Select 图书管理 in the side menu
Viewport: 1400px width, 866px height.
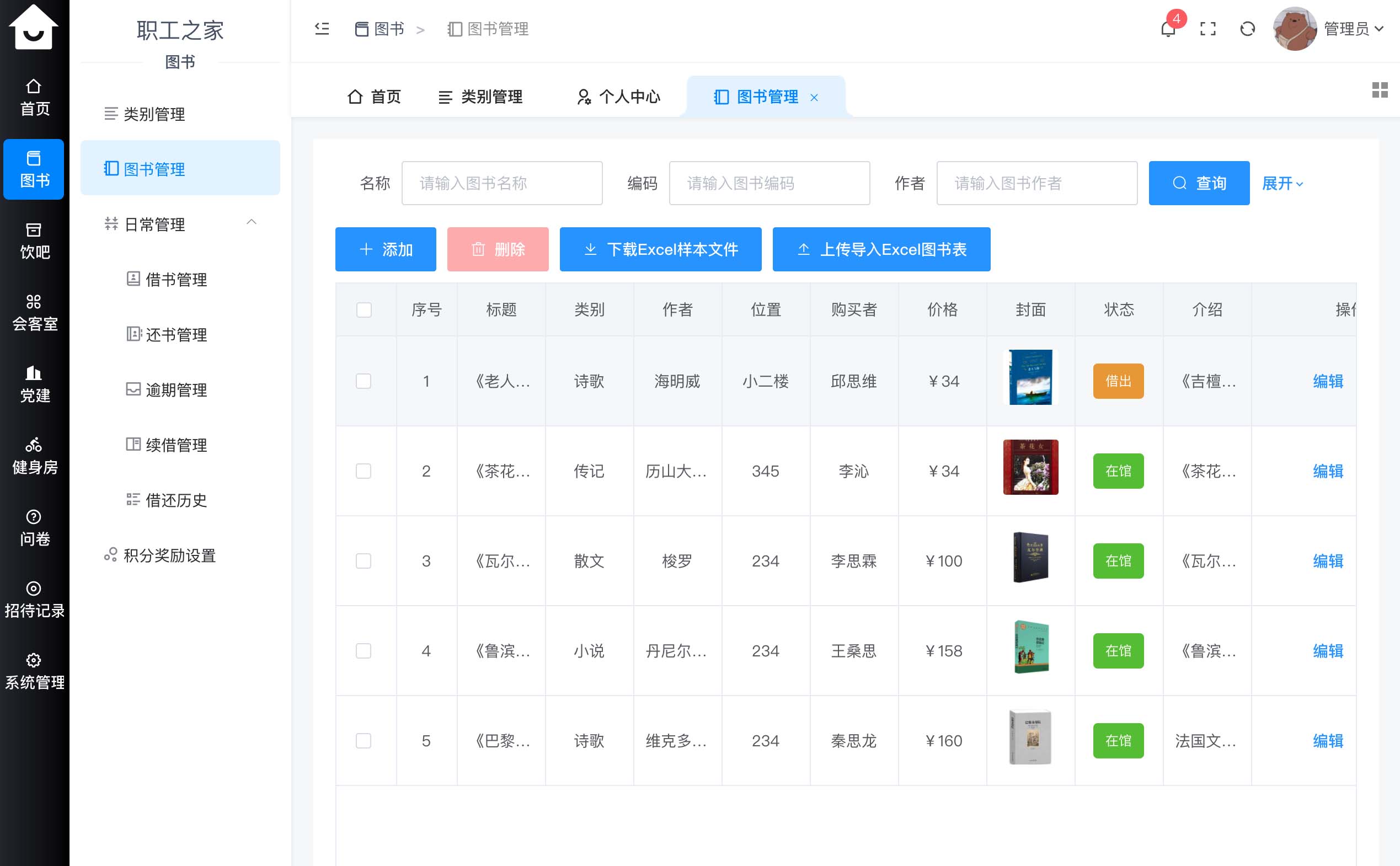180,168
